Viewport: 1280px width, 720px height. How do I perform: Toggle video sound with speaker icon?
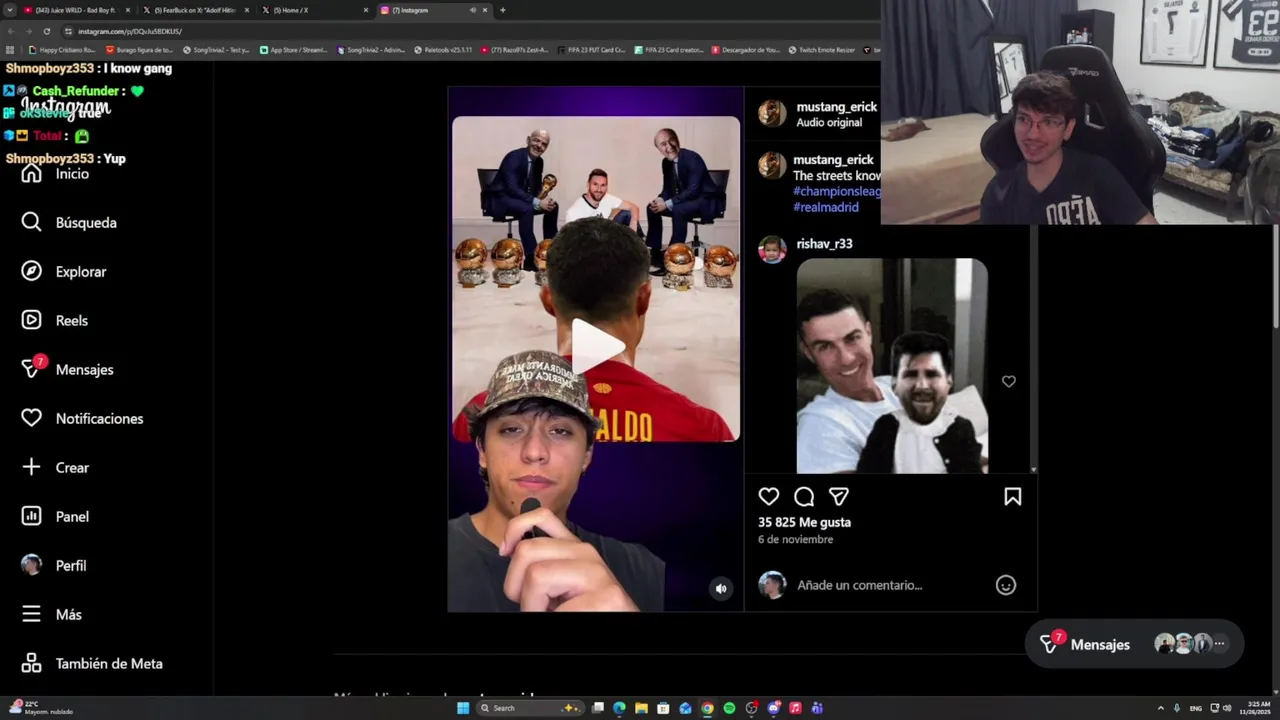(x=721, y=589)
